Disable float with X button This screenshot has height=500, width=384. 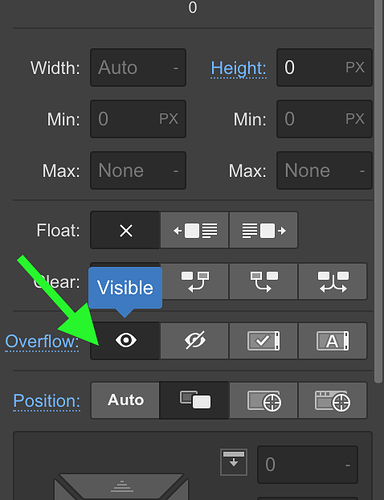tap(125, 230)
